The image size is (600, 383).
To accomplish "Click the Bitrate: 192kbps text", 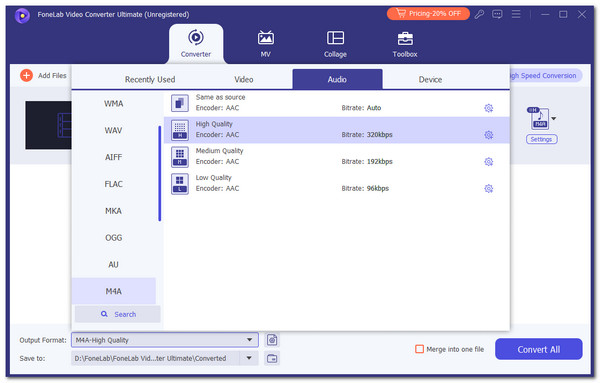I will point(367,161).
